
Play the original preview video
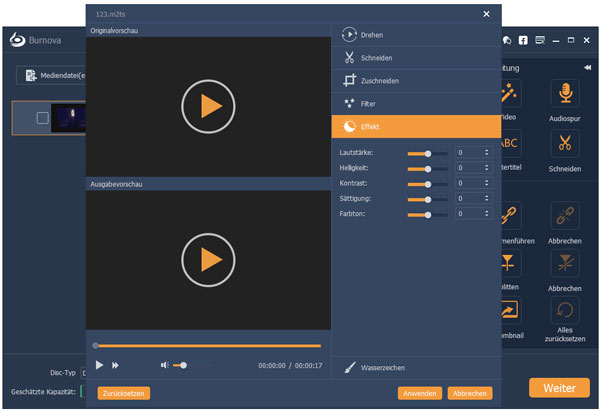pos(208,107)
